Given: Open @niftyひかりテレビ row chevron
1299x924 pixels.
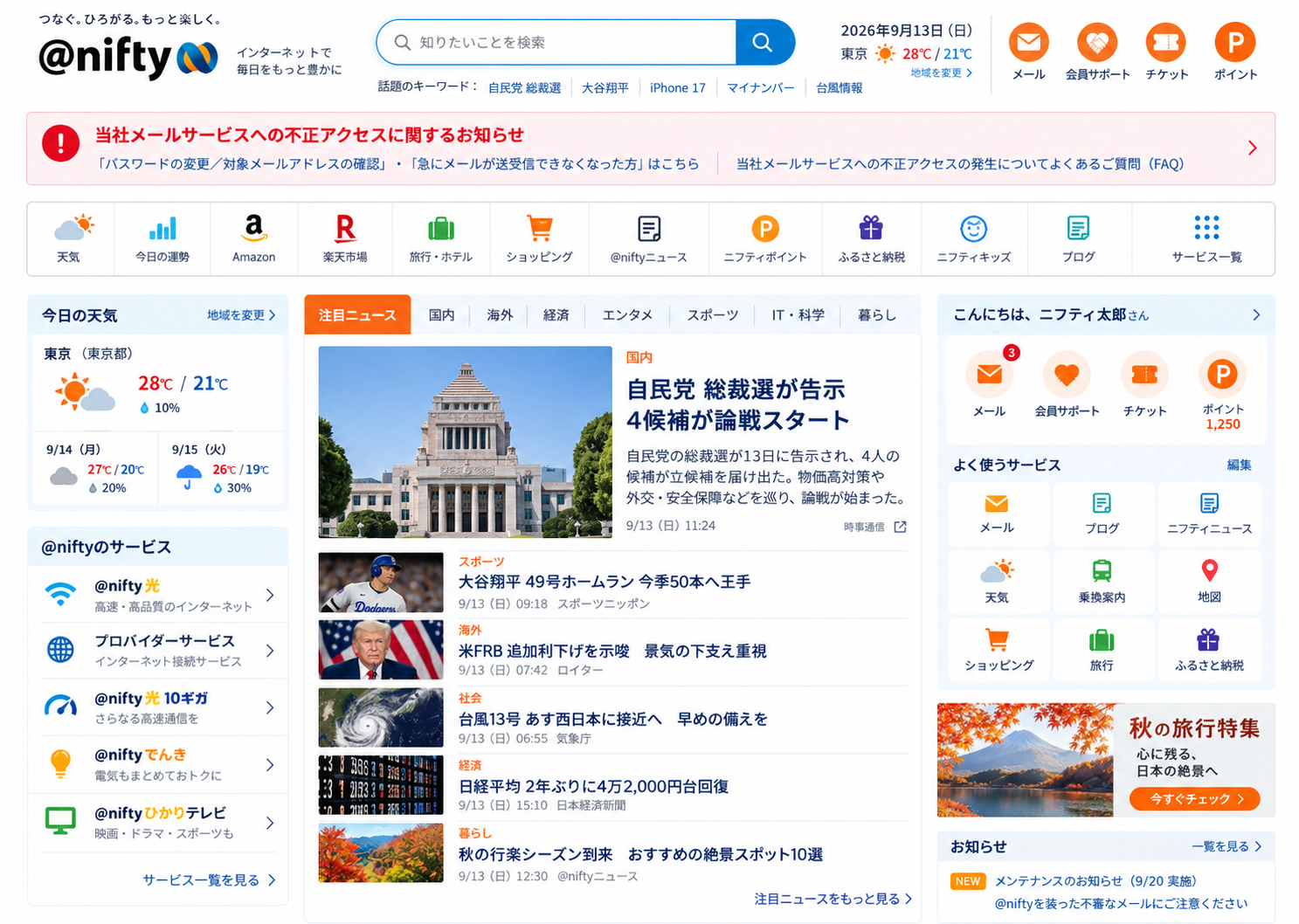Looking at the screenshot, I should coord(270,823).
